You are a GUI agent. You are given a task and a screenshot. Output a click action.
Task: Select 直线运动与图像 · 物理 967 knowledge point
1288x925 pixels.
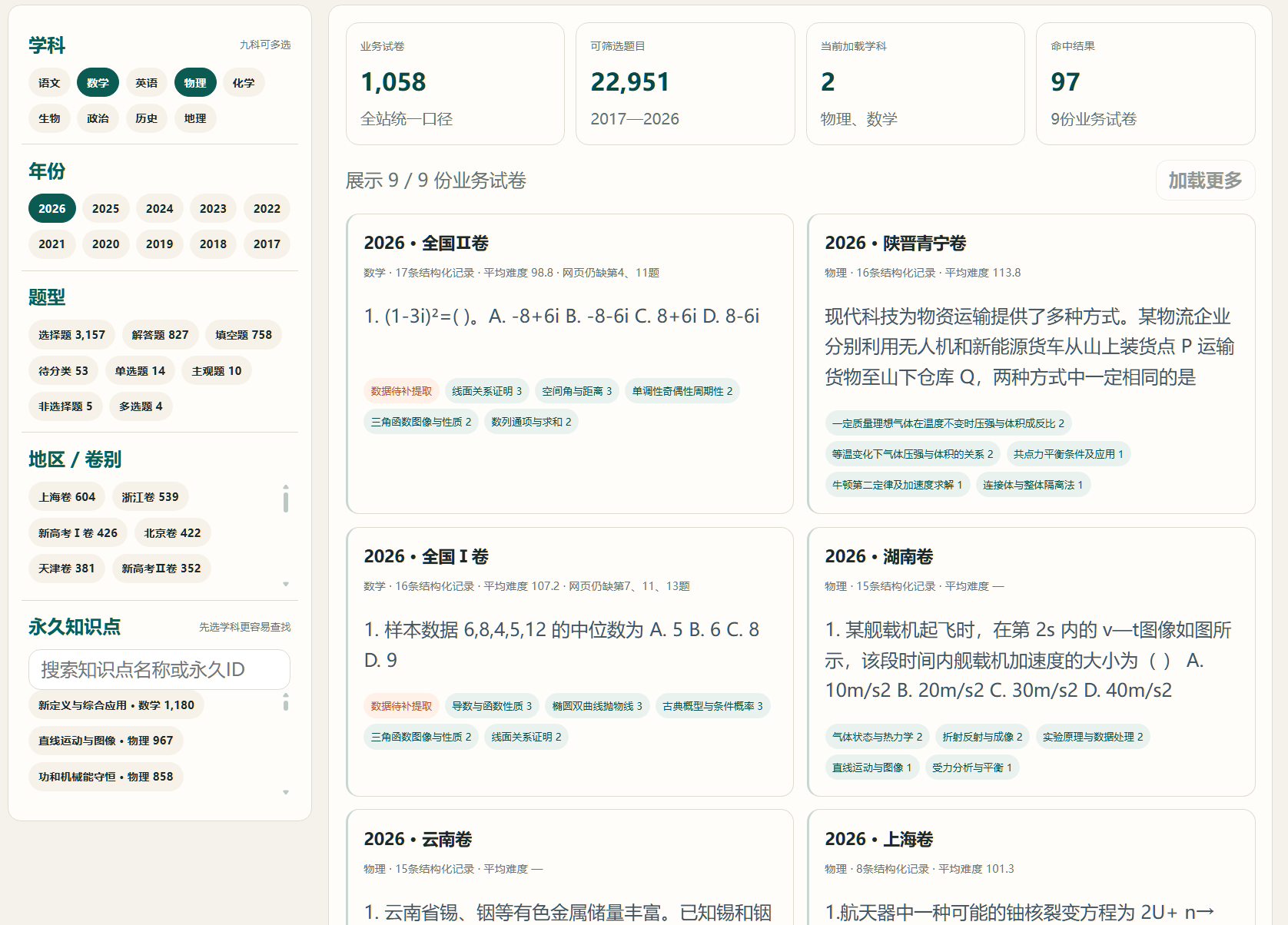(106, 741)
